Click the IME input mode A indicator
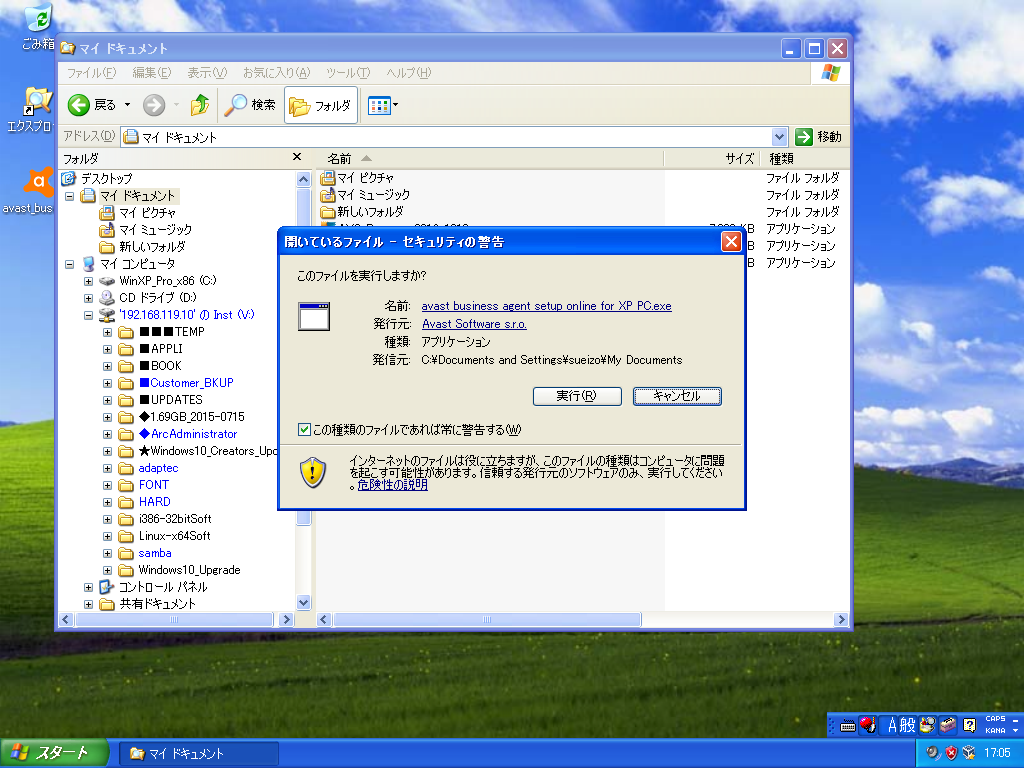The image size is (1024, 768). click(x=892, y=725)
